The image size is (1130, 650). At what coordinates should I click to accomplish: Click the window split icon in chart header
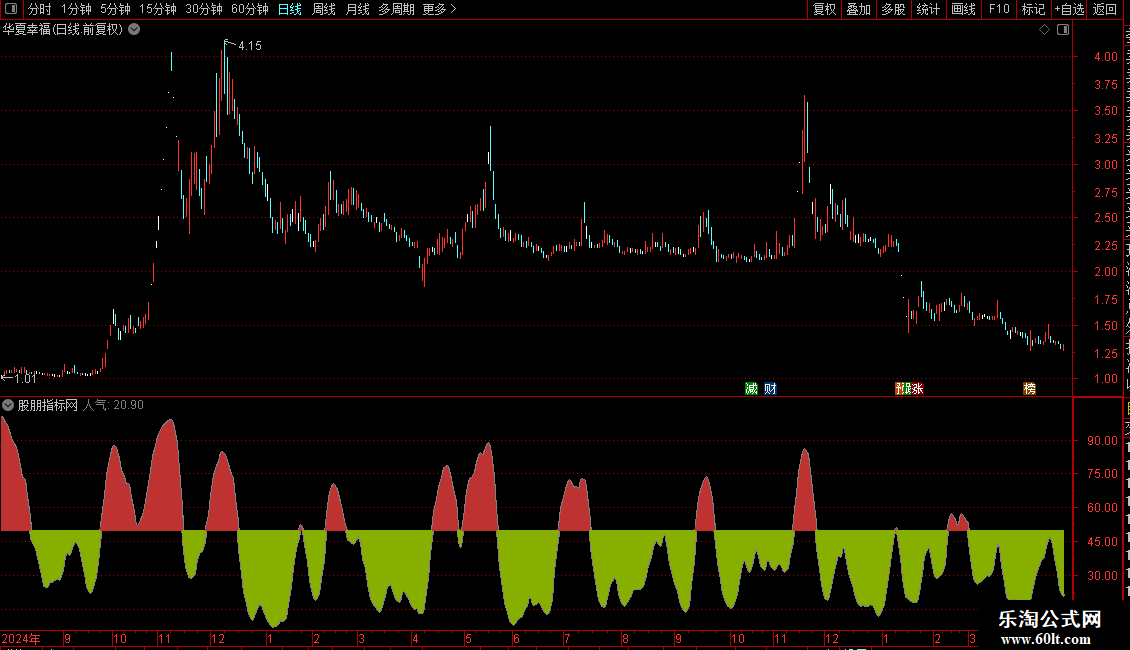coord(1063,30)
